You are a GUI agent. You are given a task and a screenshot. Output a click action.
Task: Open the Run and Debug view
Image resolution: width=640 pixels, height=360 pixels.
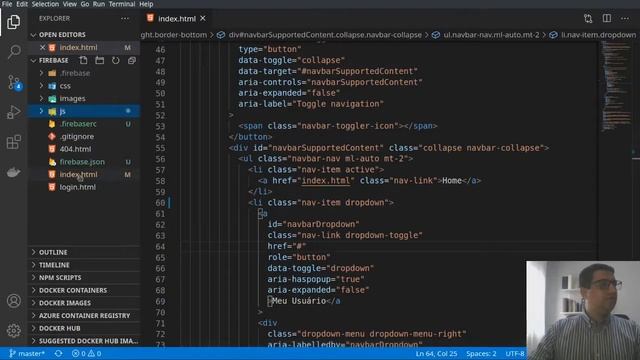point(13,112)
